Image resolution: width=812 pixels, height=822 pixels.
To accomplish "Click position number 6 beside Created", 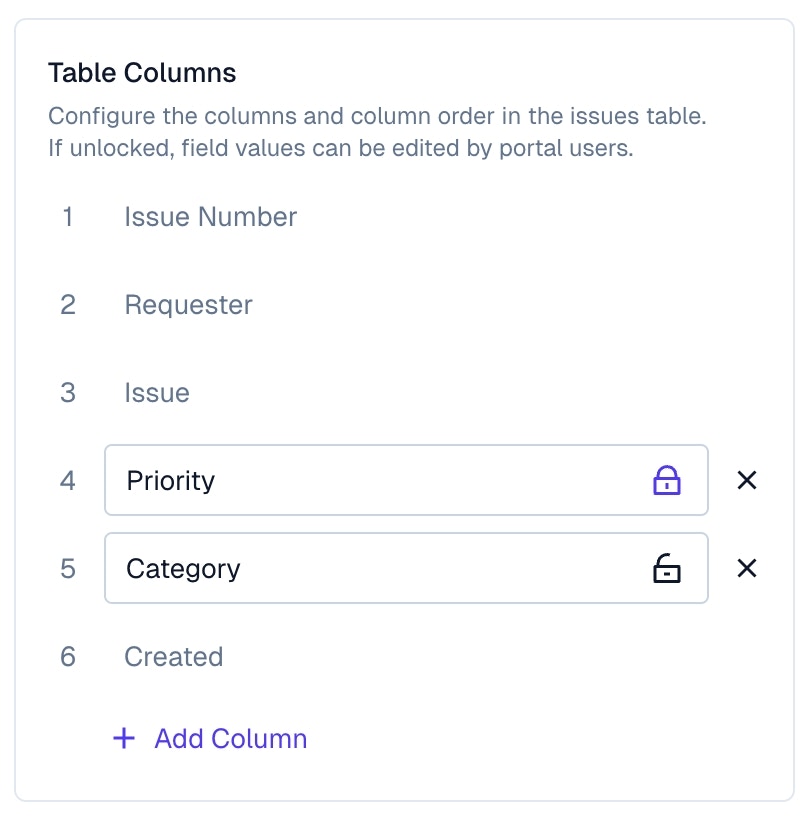I will [x=68, y=657].
